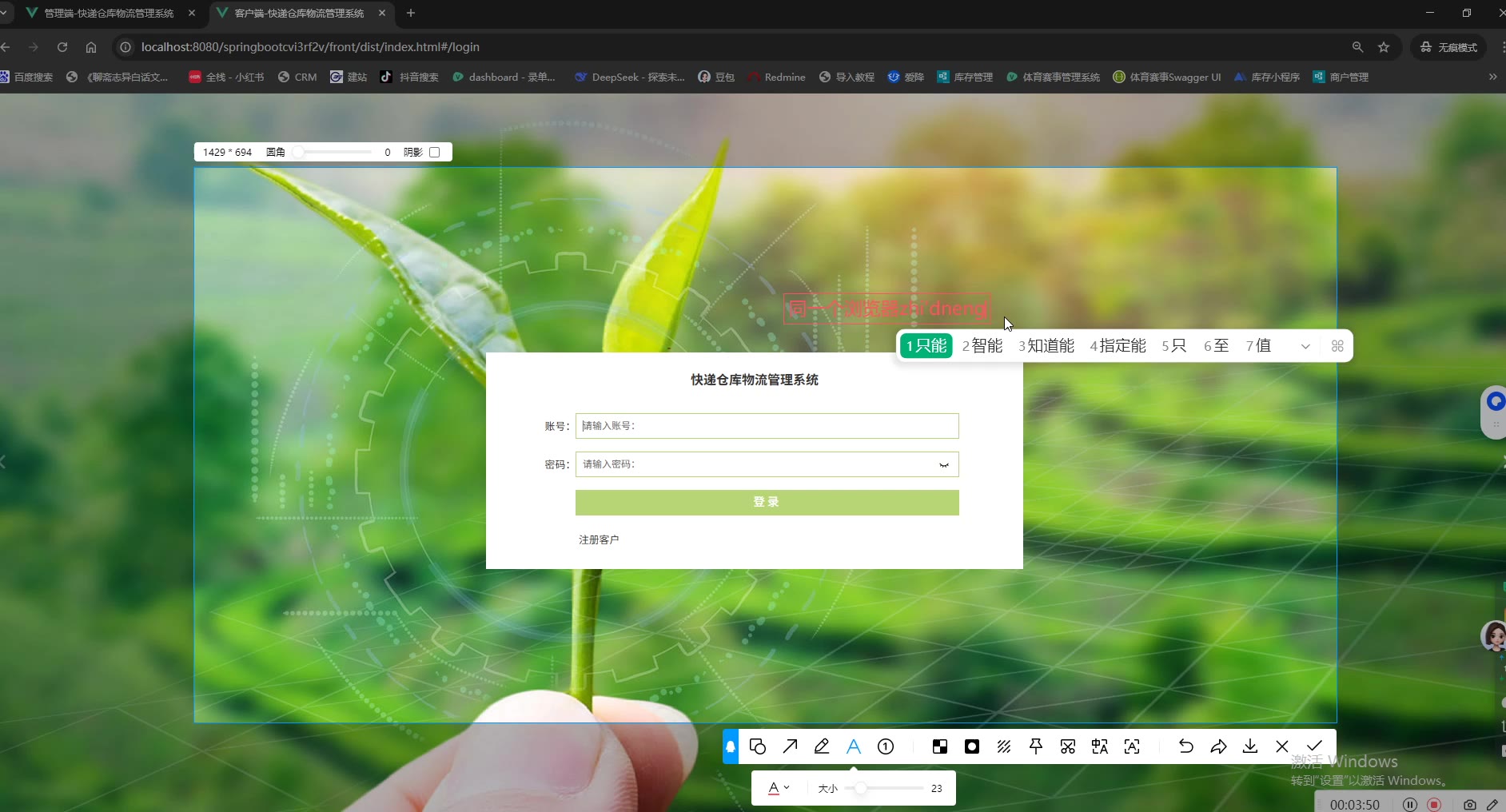Switch to the 管理端 browser tab
Viewport: 1506px width, 812px height.
(x=109, y=13)
